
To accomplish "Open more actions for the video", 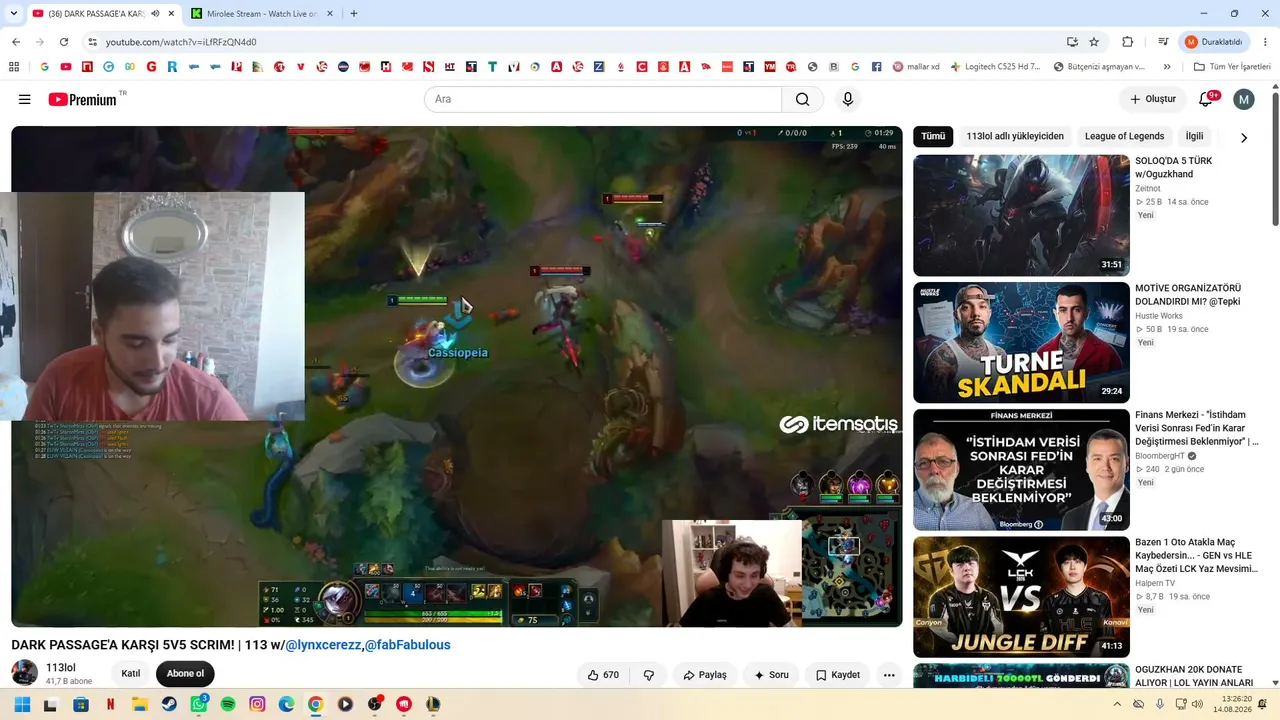I will 889,675.
